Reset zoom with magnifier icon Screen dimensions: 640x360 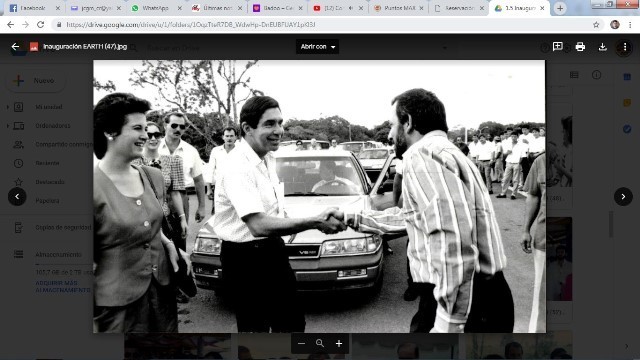tap(320, 344)
